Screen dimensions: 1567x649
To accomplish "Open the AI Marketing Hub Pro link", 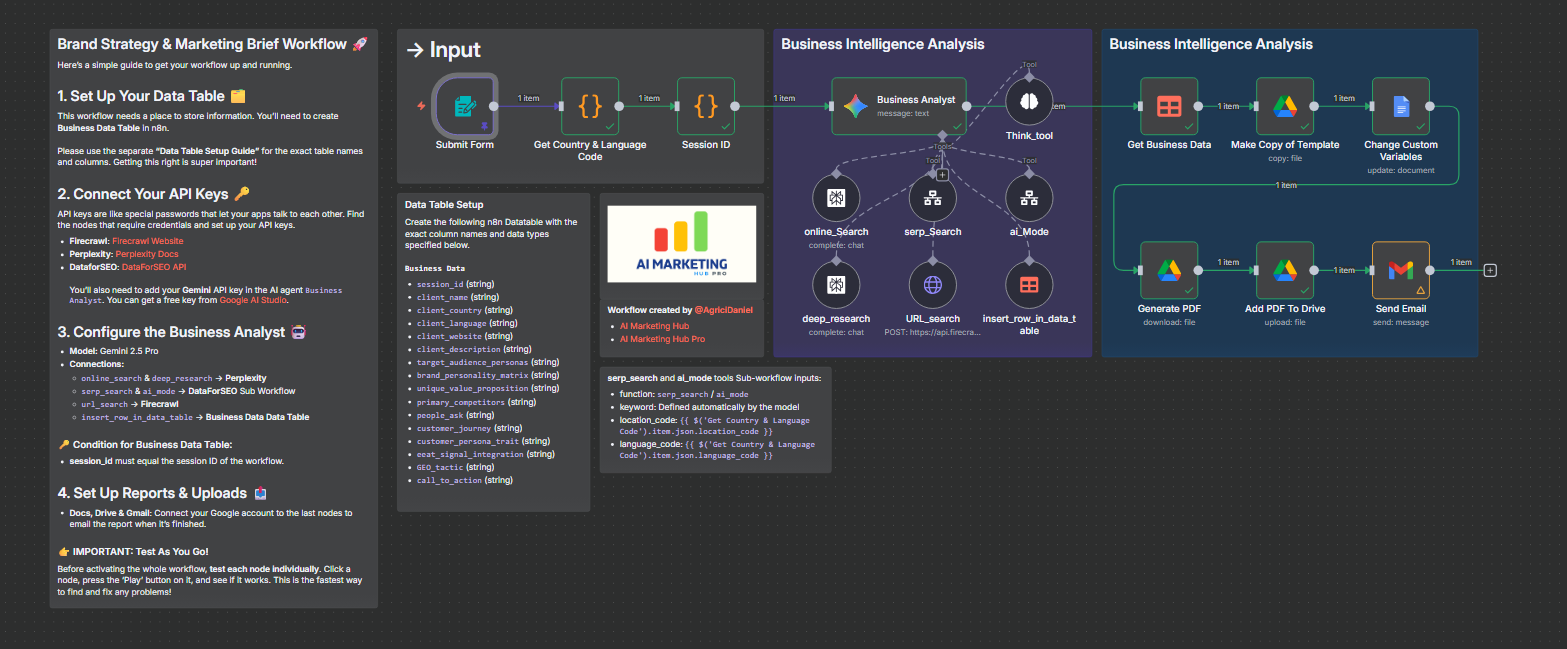I will 662,339.
